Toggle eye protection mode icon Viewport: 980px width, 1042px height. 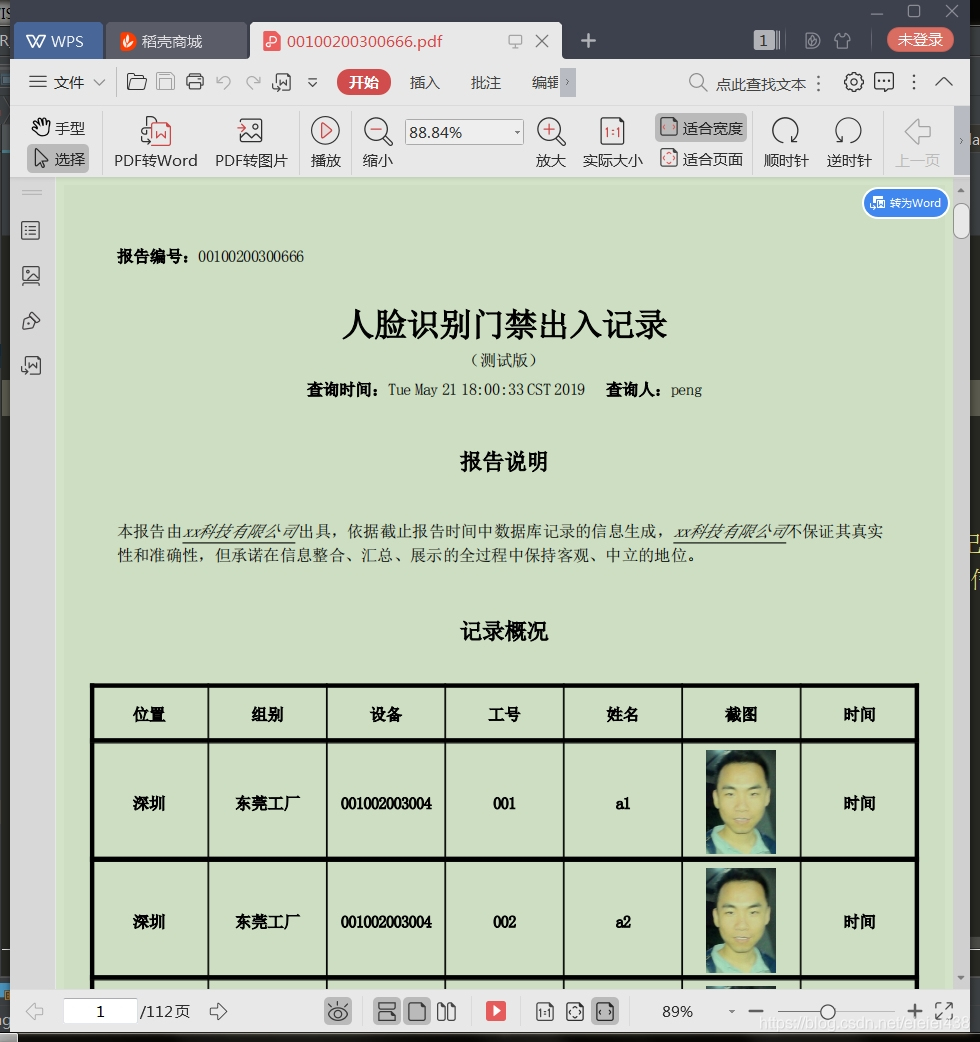point(338,1011)
